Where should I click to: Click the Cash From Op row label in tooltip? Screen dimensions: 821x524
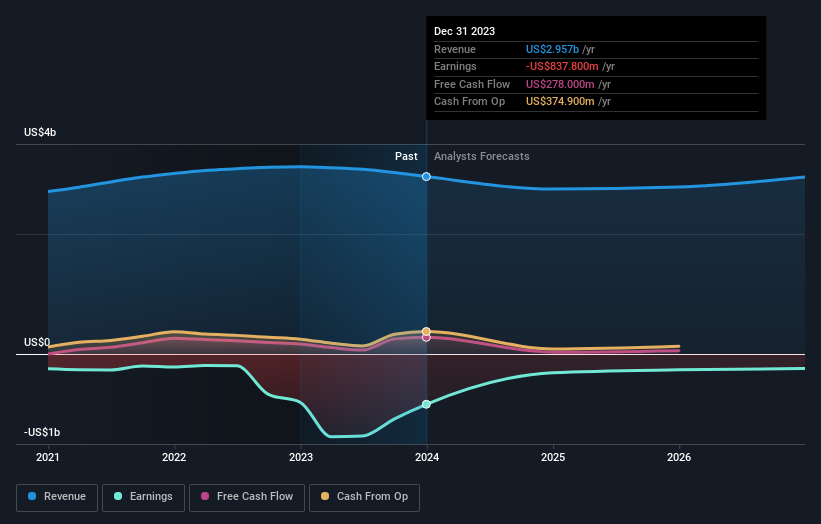[x=469, y=102]
